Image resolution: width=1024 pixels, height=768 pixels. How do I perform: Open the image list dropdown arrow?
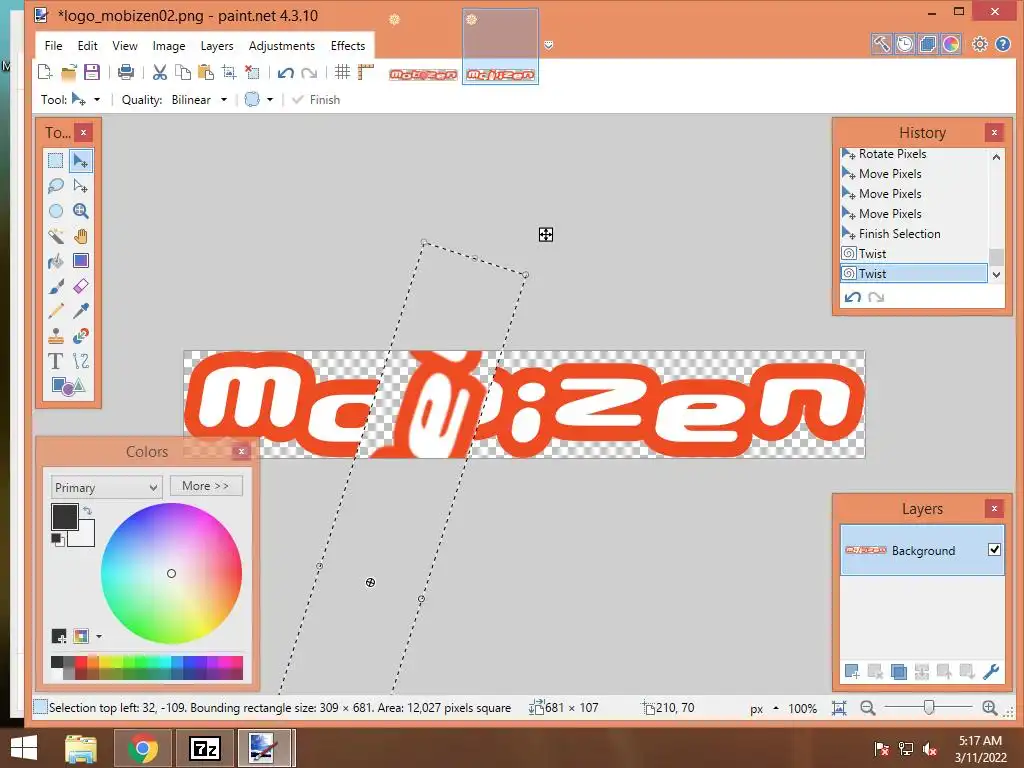click(549, 44)
